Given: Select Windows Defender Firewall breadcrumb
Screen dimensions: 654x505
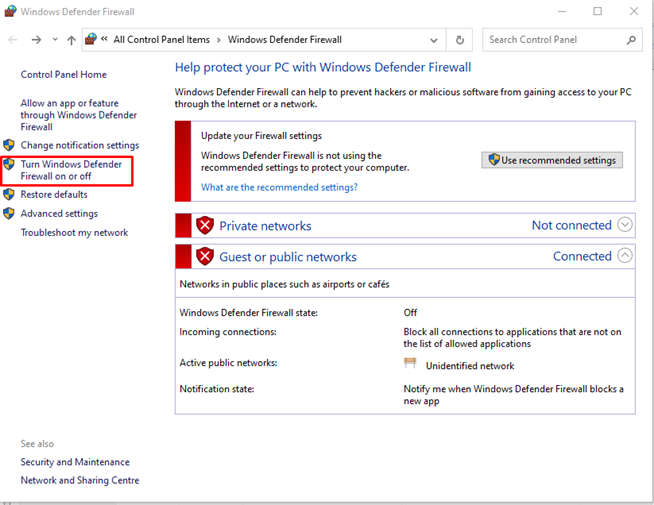Looking at the screenshot, I should tap(284, 40).
